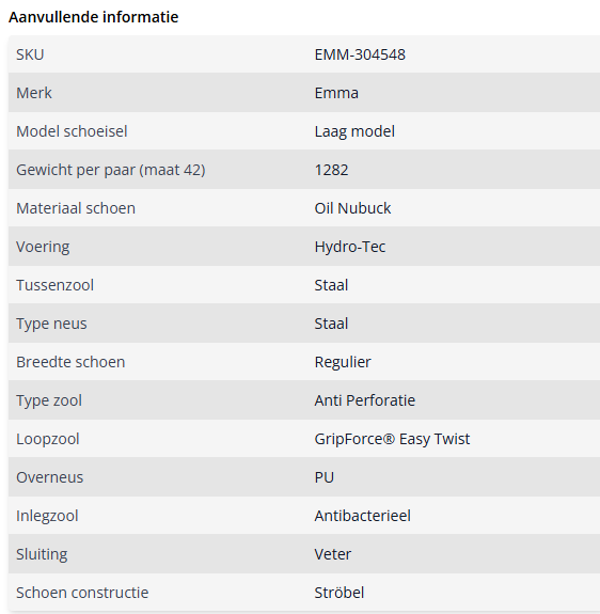This screenshot has width=600, height=614.
Task: Click the Model schoeisel label
Action: (72, 131)
